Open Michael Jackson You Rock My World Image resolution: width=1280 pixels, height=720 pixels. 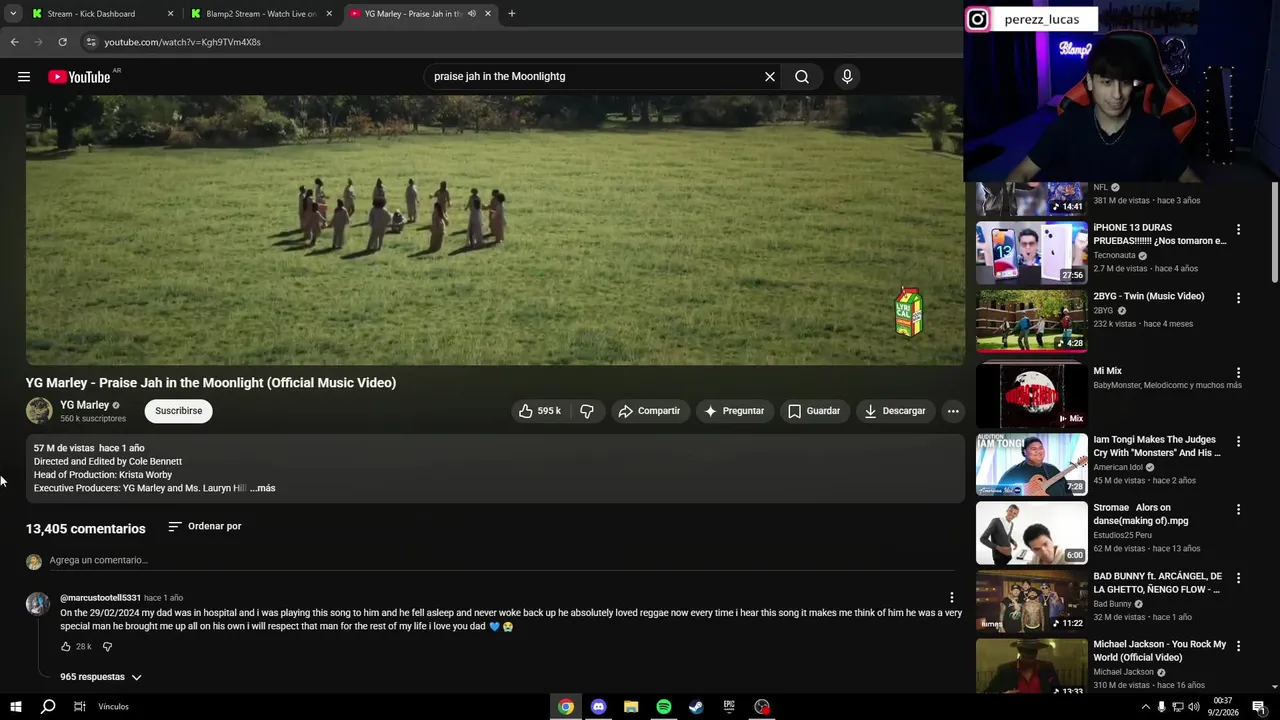[x=1159, y=651]
